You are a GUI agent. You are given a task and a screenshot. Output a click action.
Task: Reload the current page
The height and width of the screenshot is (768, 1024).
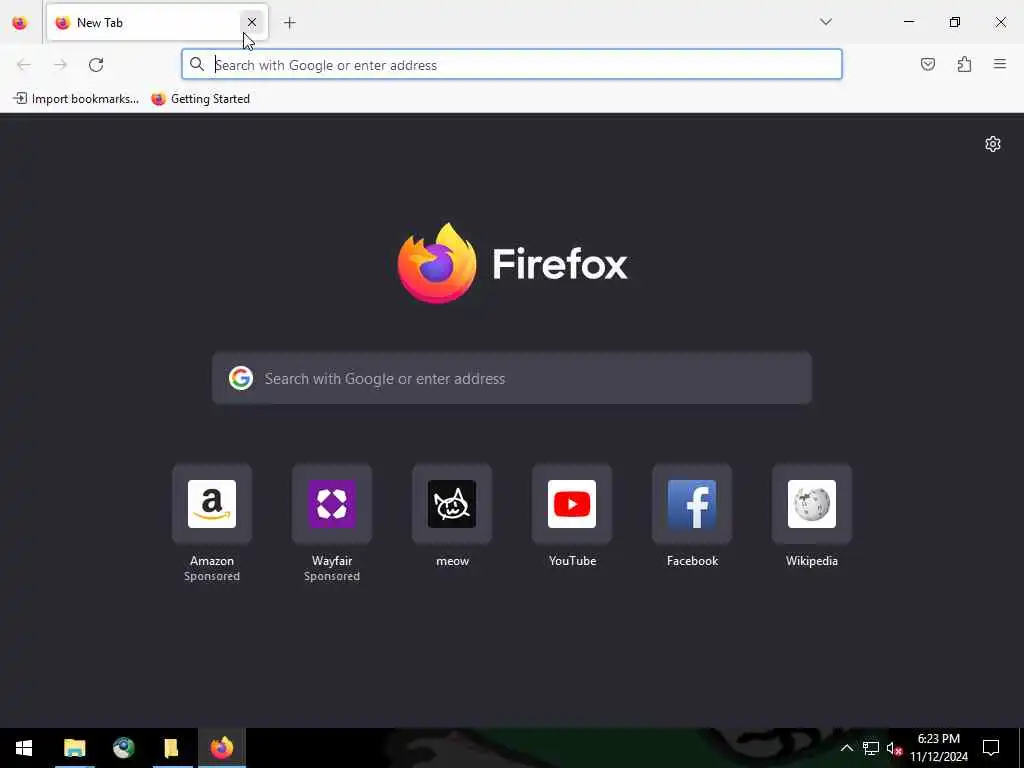[96, 65]
